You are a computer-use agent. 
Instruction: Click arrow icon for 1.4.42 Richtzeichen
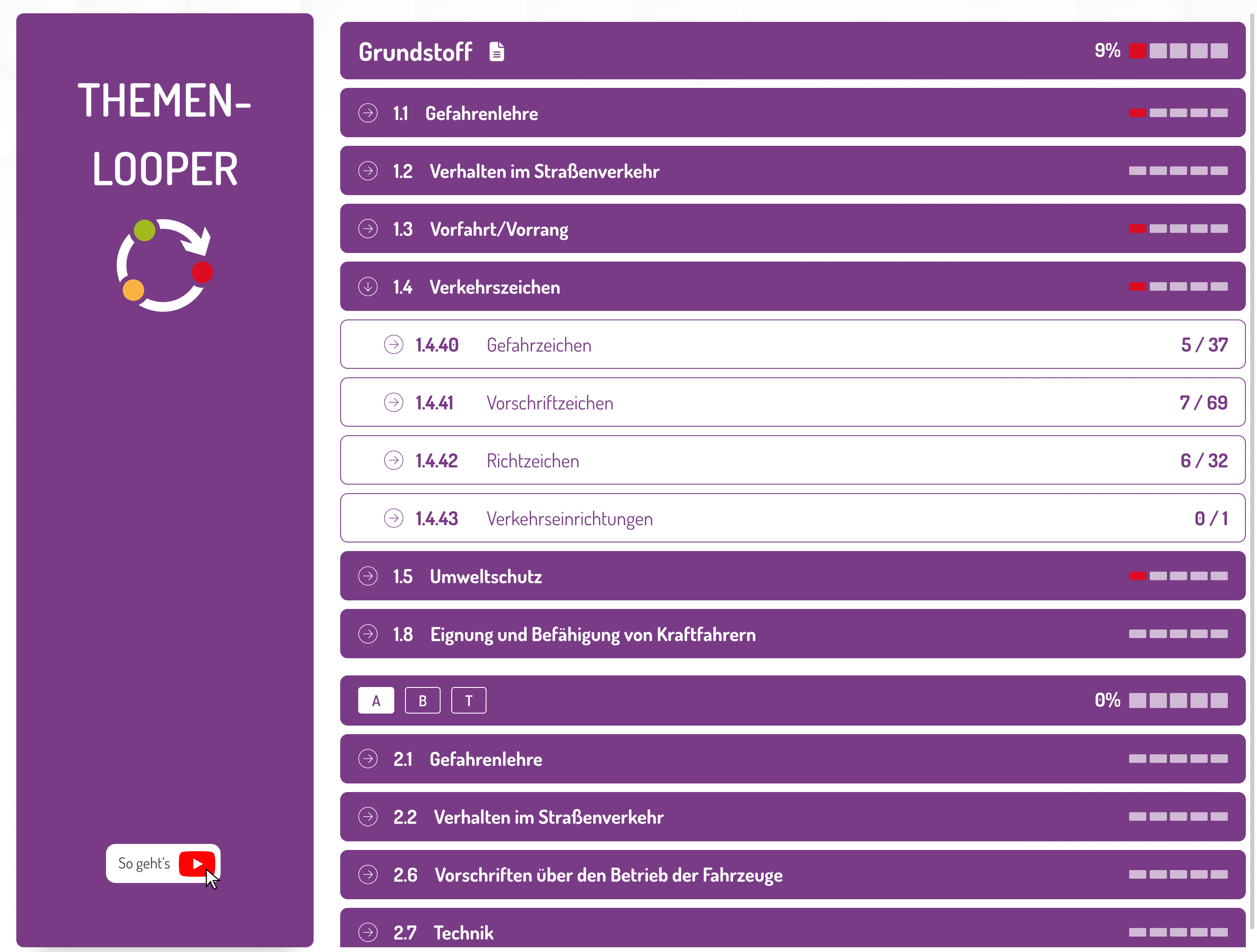click(393, 461)
